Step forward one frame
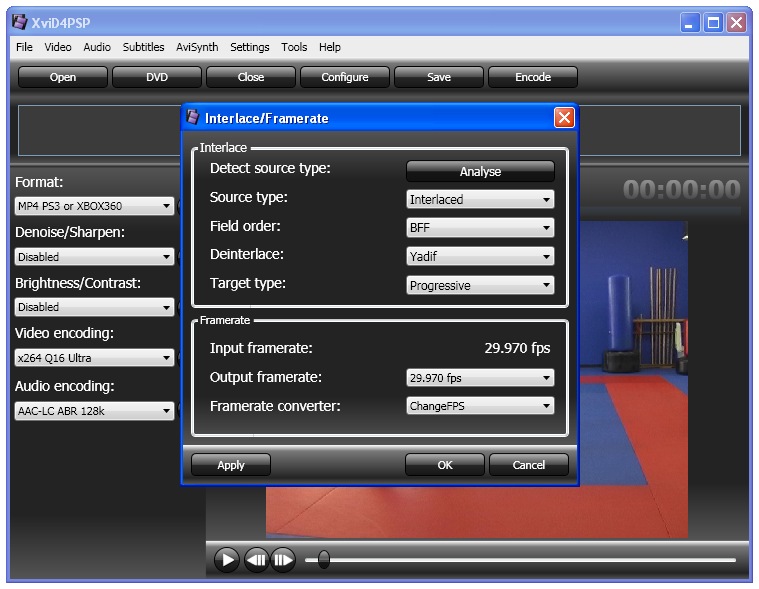The width and height of the screenshot is (759, 589). pos(283,560)
